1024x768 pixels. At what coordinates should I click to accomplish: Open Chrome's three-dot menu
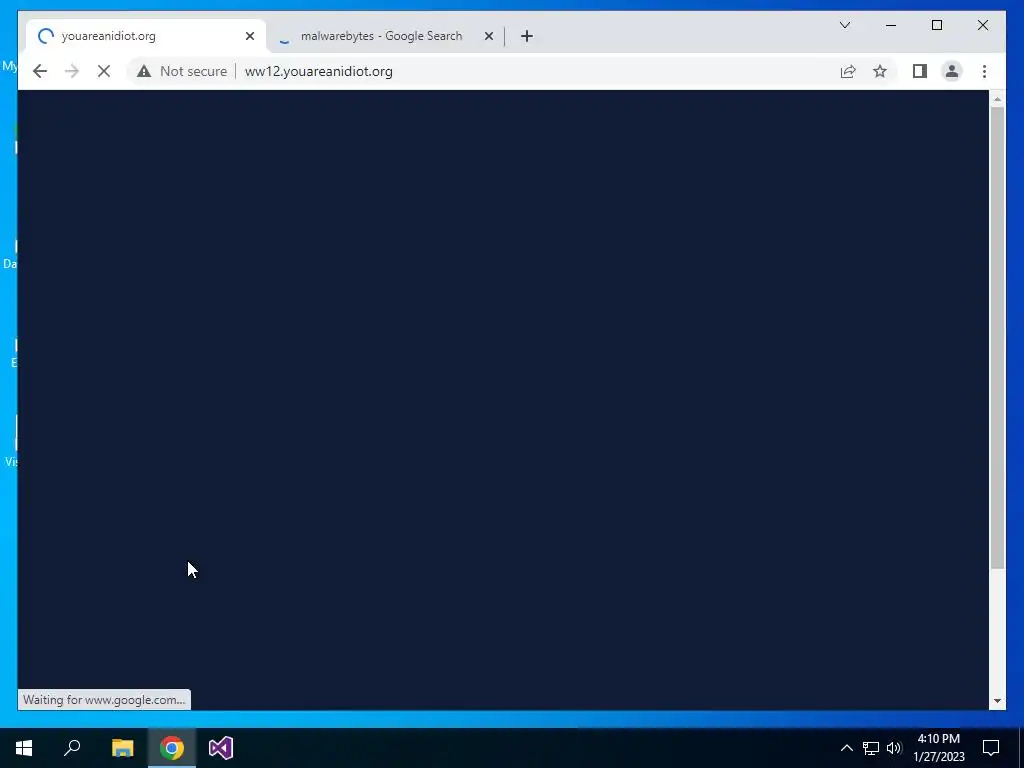click(984, 71)
